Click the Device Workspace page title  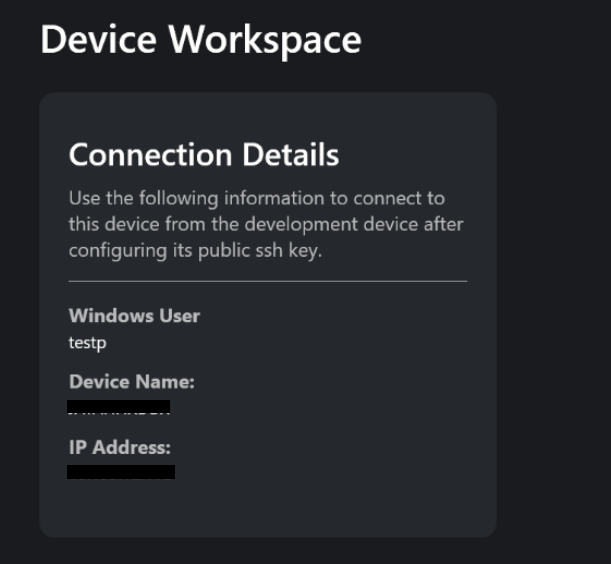[x=201, y=40]
